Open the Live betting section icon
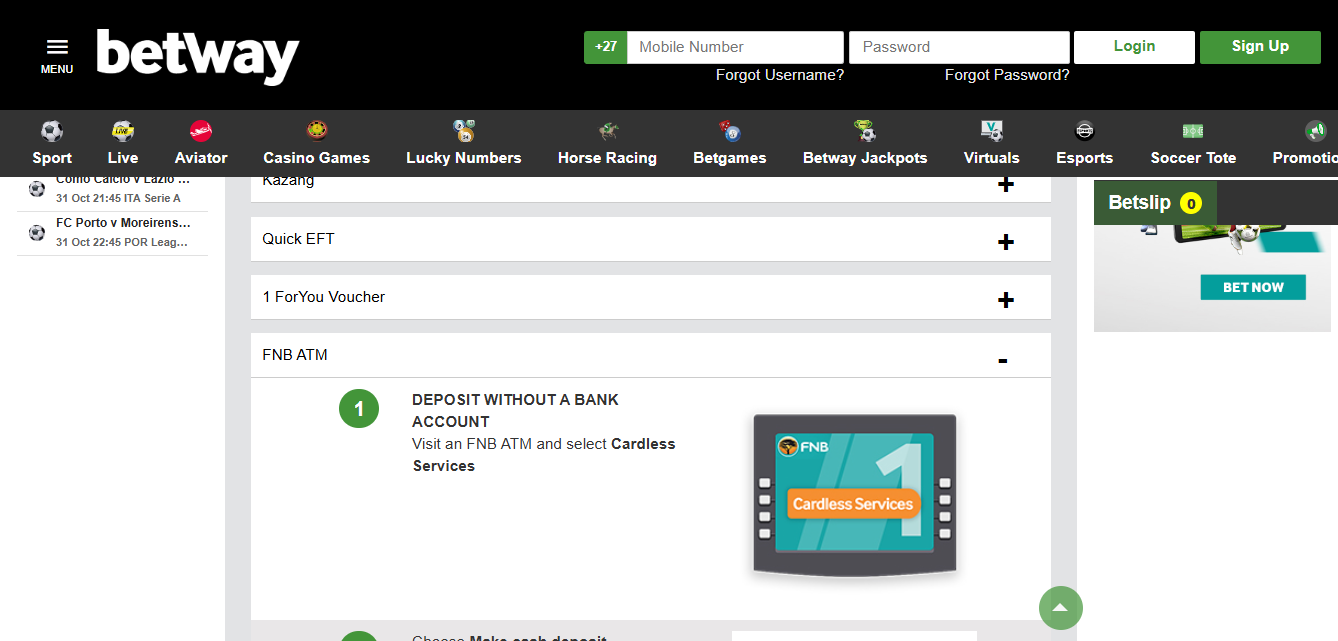This screenshot has width=1338, height=641. tap(121, 130)
